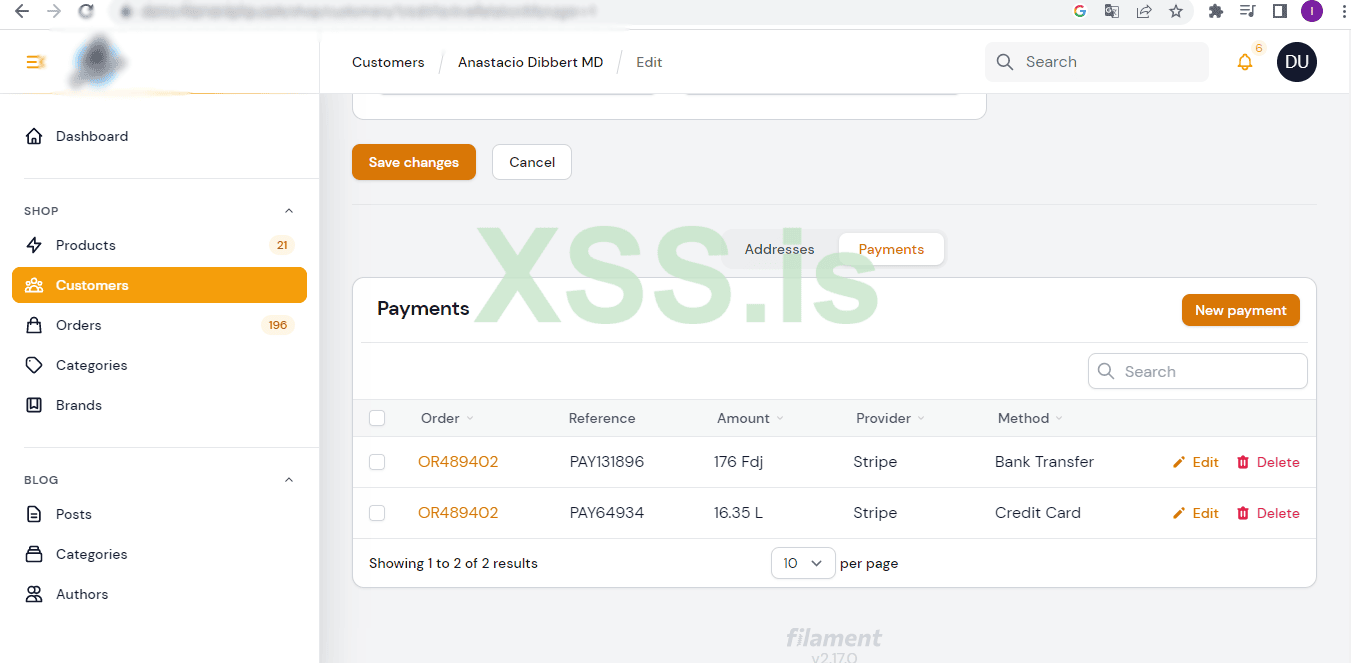Click the Cancel button
This screenshot has width=1351, height=663.
pyautogui.click(x=532, y=162)
